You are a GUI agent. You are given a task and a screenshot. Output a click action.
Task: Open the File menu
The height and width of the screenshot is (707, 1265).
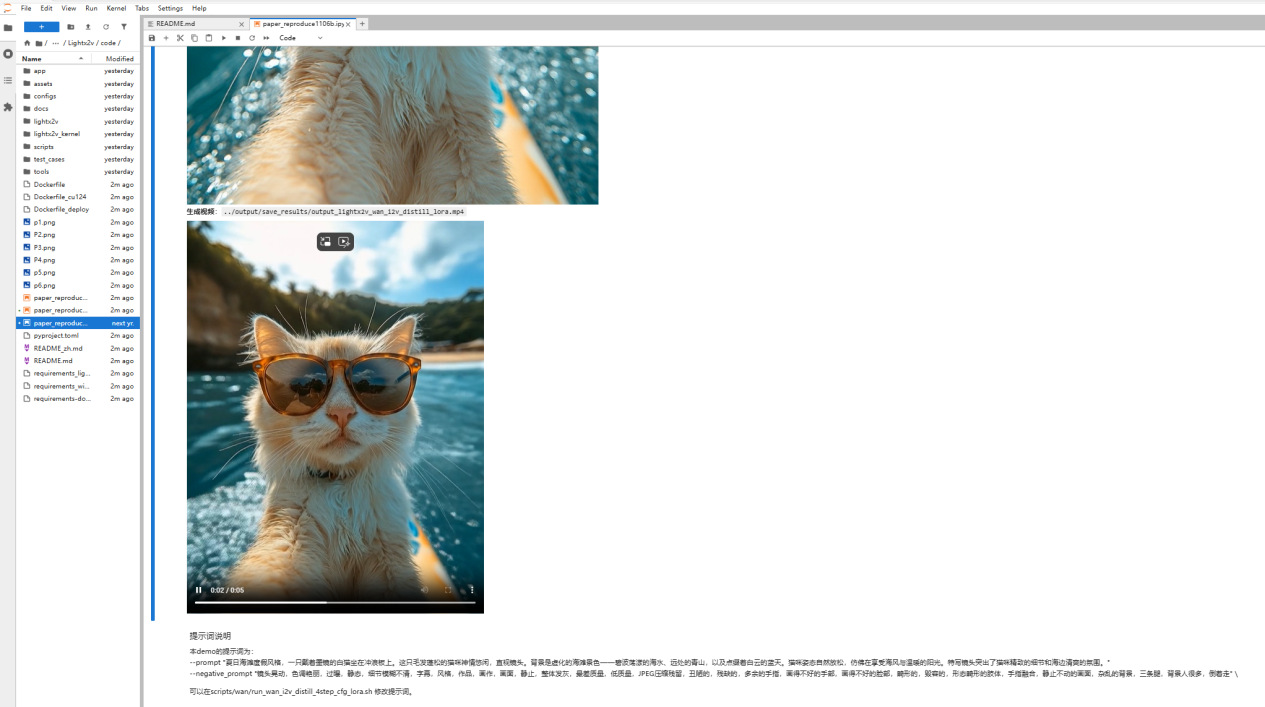[26, 8]
